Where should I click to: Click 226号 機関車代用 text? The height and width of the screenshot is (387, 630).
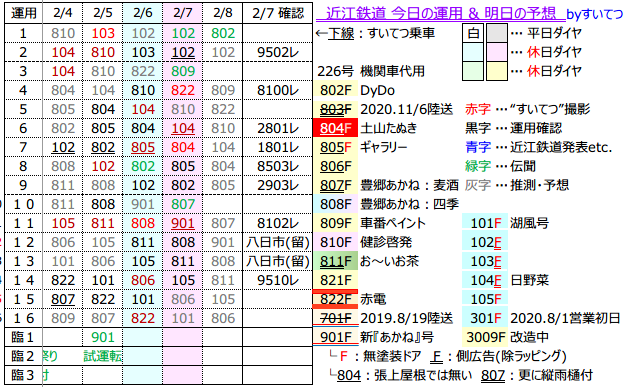(370, 72)
